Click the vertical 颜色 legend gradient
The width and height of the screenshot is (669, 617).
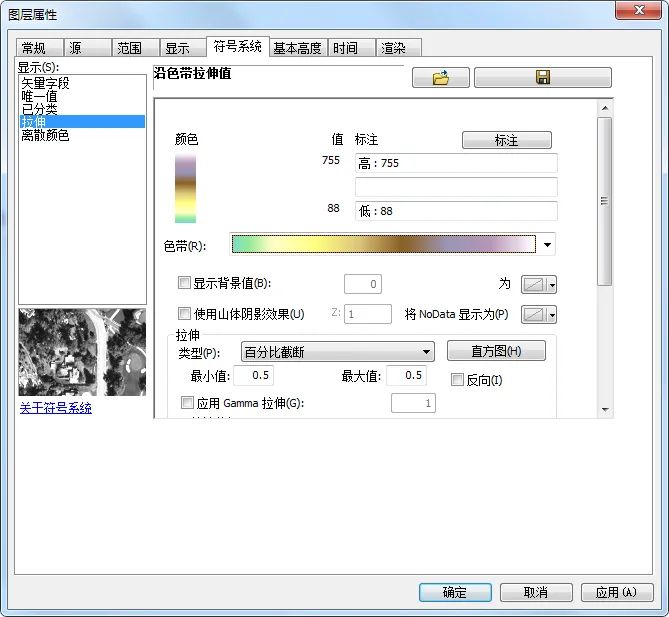point(185,189)
